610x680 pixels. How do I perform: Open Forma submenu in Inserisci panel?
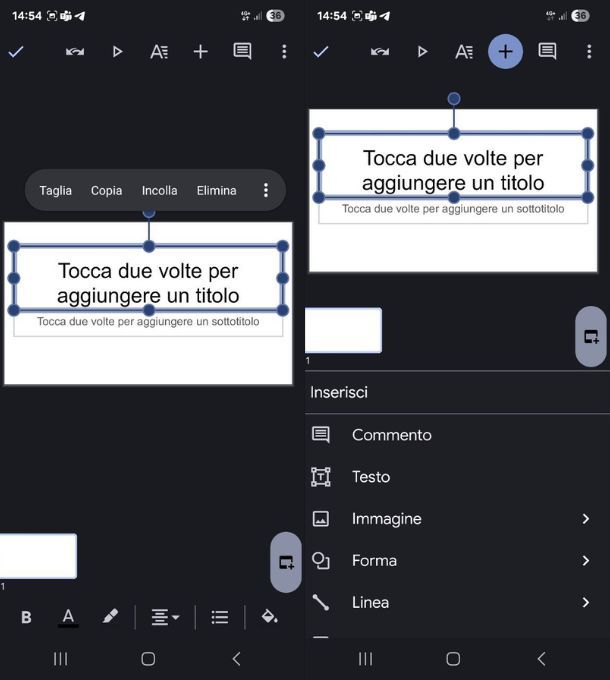(x=457, y=561)
